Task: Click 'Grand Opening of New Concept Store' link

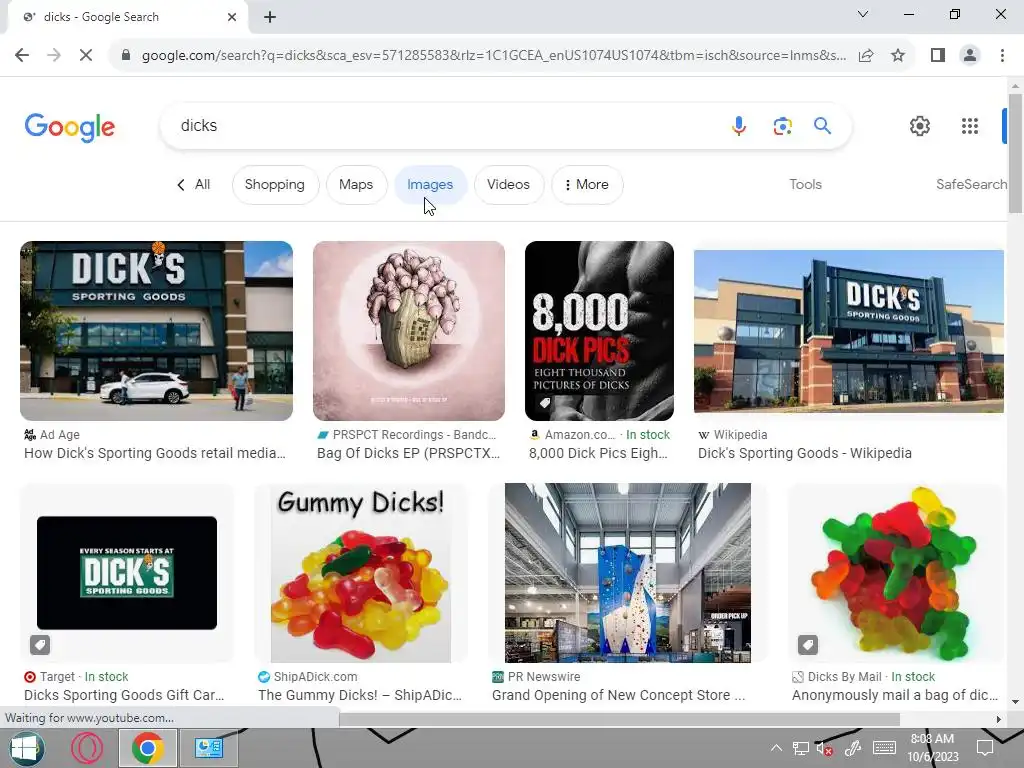Action: point(618,696)
